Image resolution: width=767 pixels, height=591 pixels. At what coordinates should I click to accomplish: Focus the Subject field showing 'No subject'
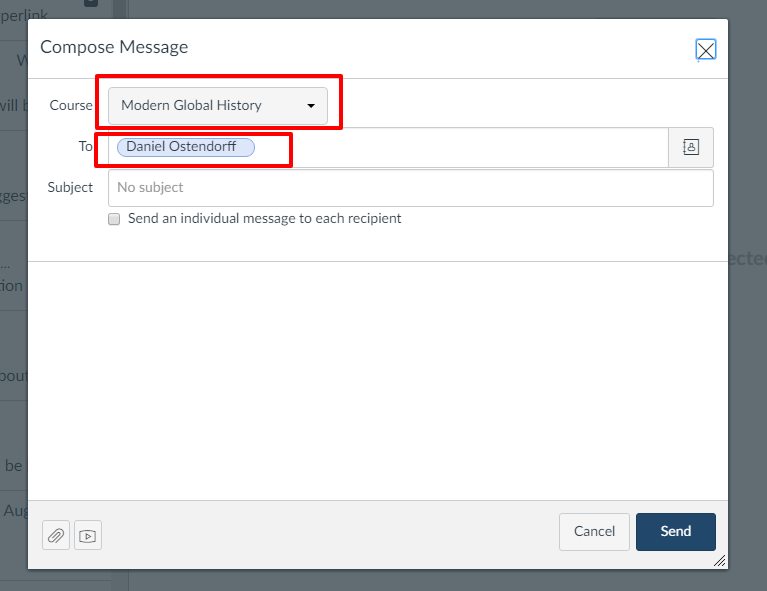410,187
